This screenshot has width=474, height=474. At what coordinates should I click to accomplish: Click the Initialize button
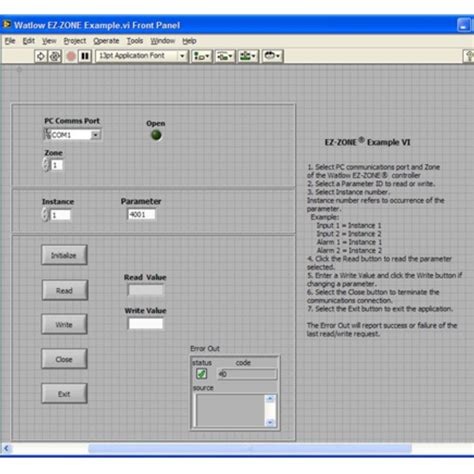(64, 255)
